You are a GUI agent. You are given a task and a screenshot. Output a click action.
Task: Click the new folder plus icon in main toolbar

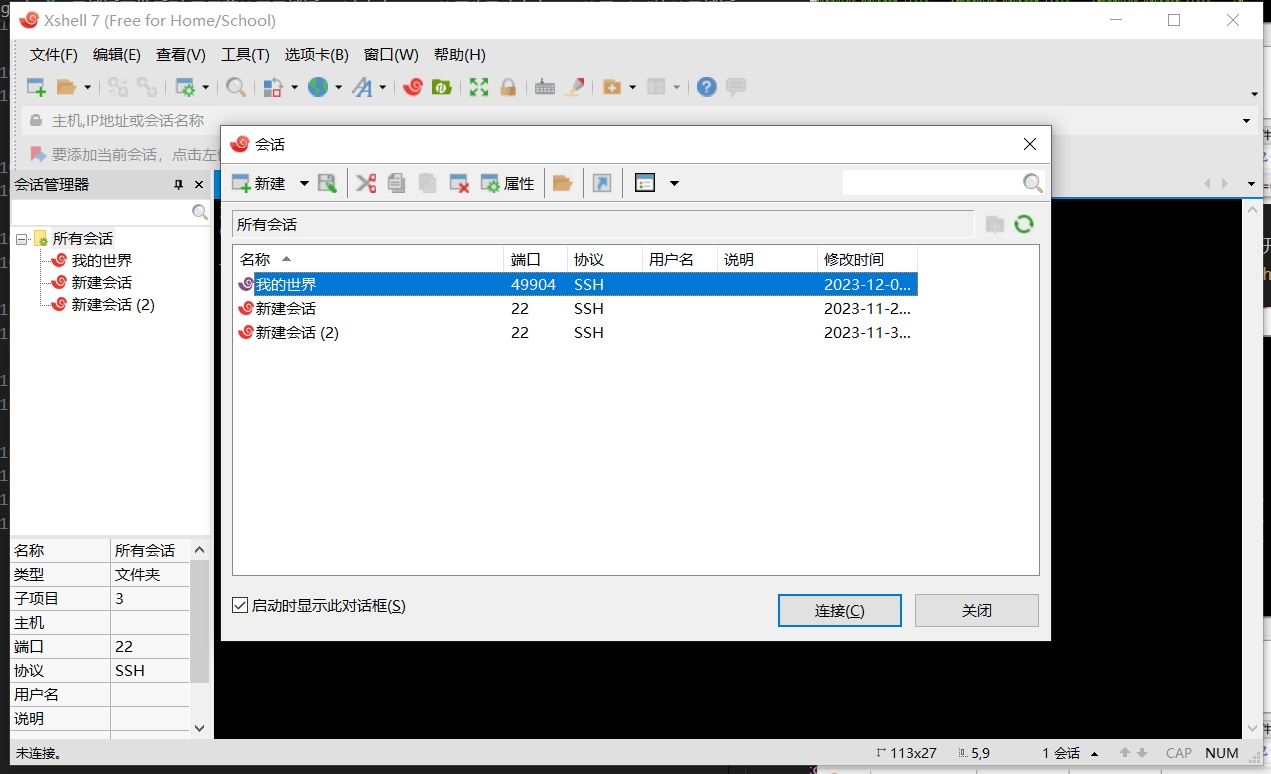point(612,87)
